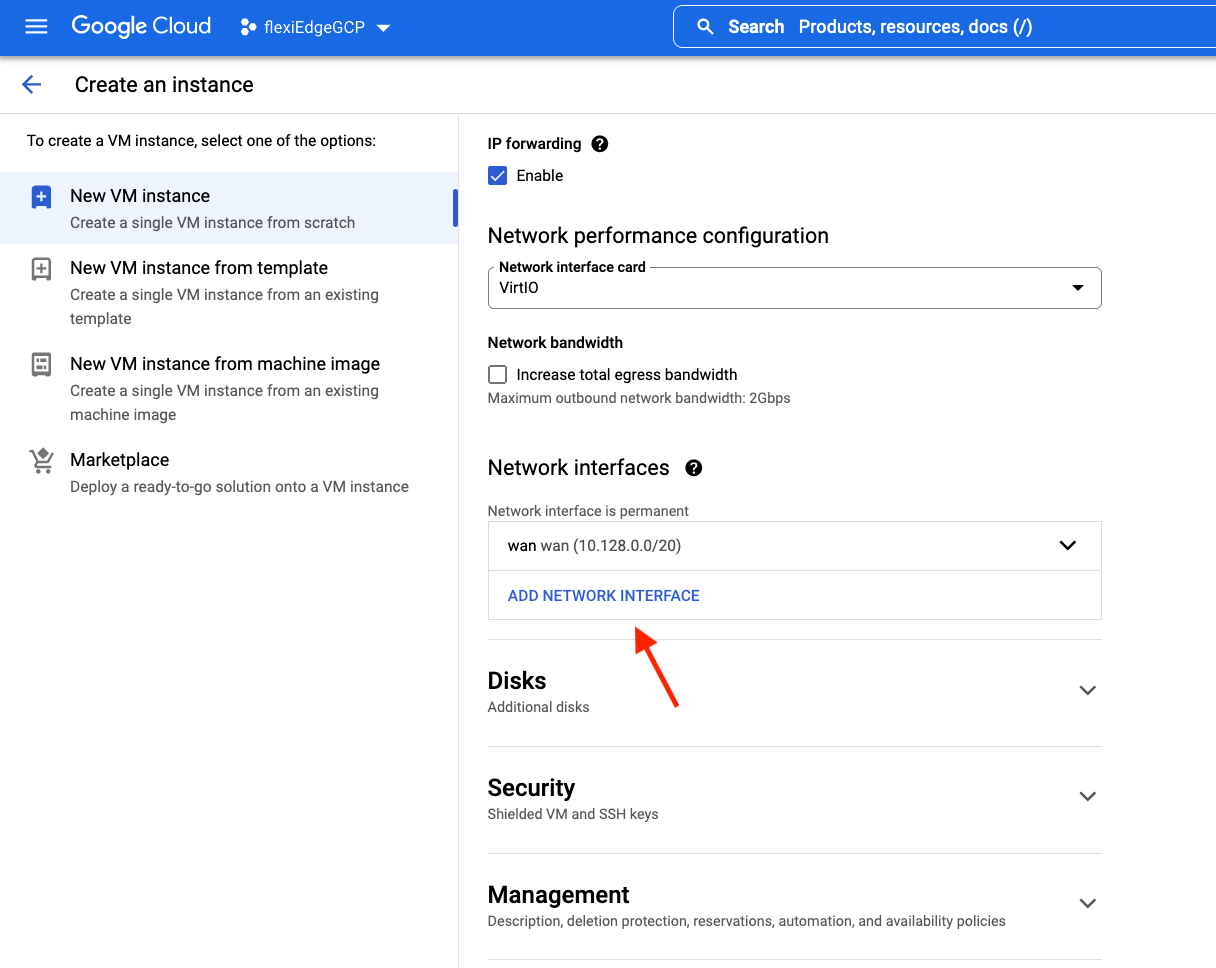Expand the Disks section

[x=1087, y=691]
